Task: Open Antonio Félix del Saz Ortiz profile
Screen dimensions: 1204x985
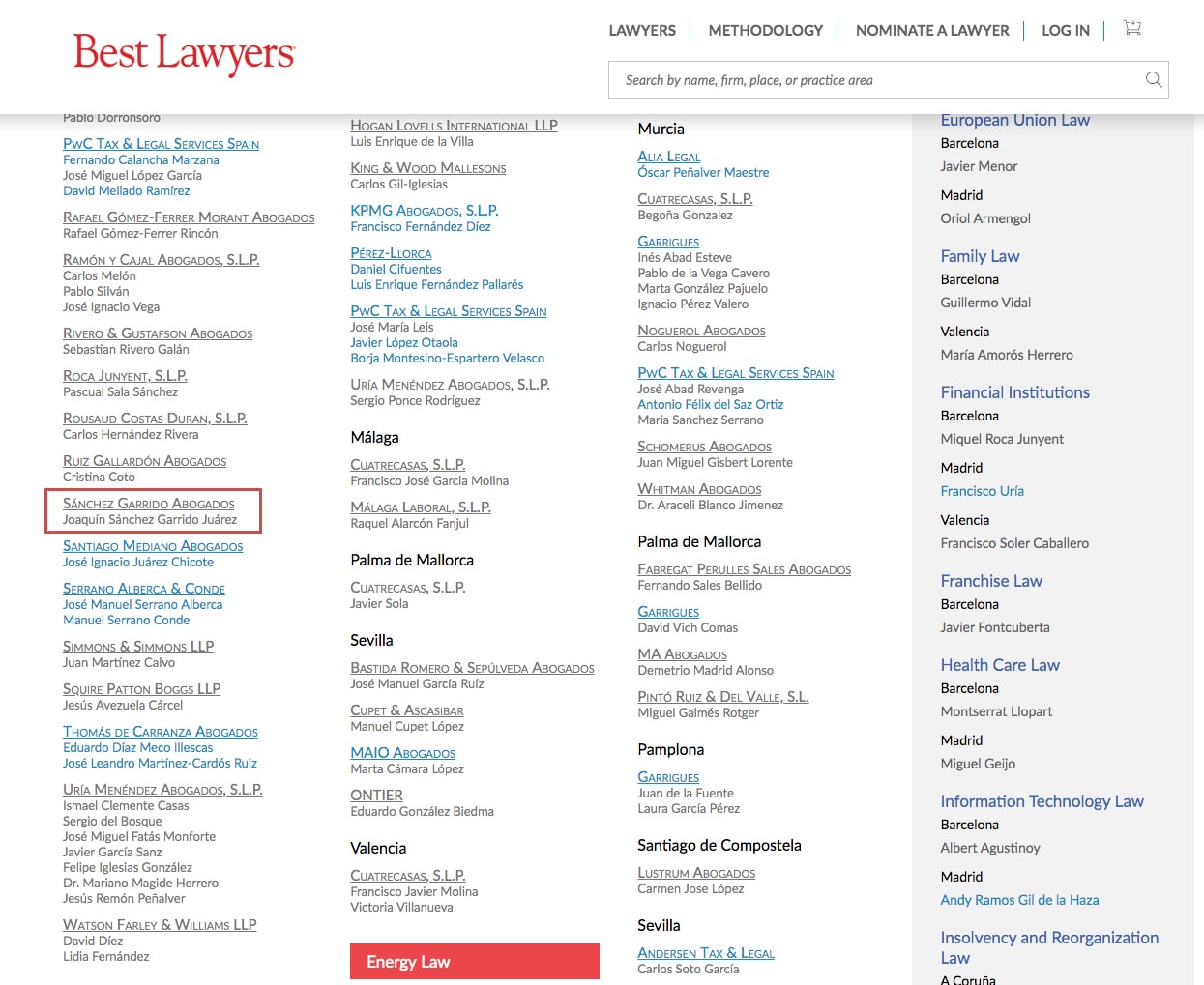Action: [710, 404]
